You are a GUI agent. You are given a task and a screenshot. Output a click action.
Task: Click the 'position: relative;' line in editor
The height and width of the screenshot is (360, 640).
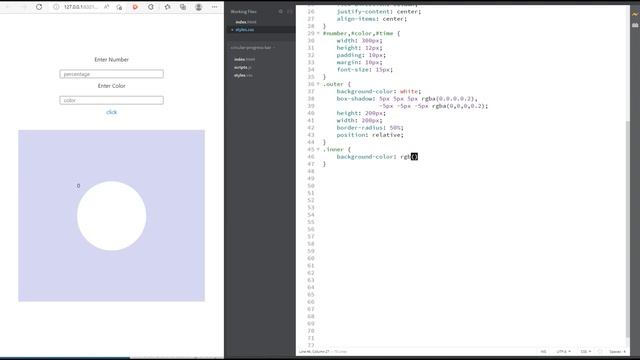click(370, 135)
